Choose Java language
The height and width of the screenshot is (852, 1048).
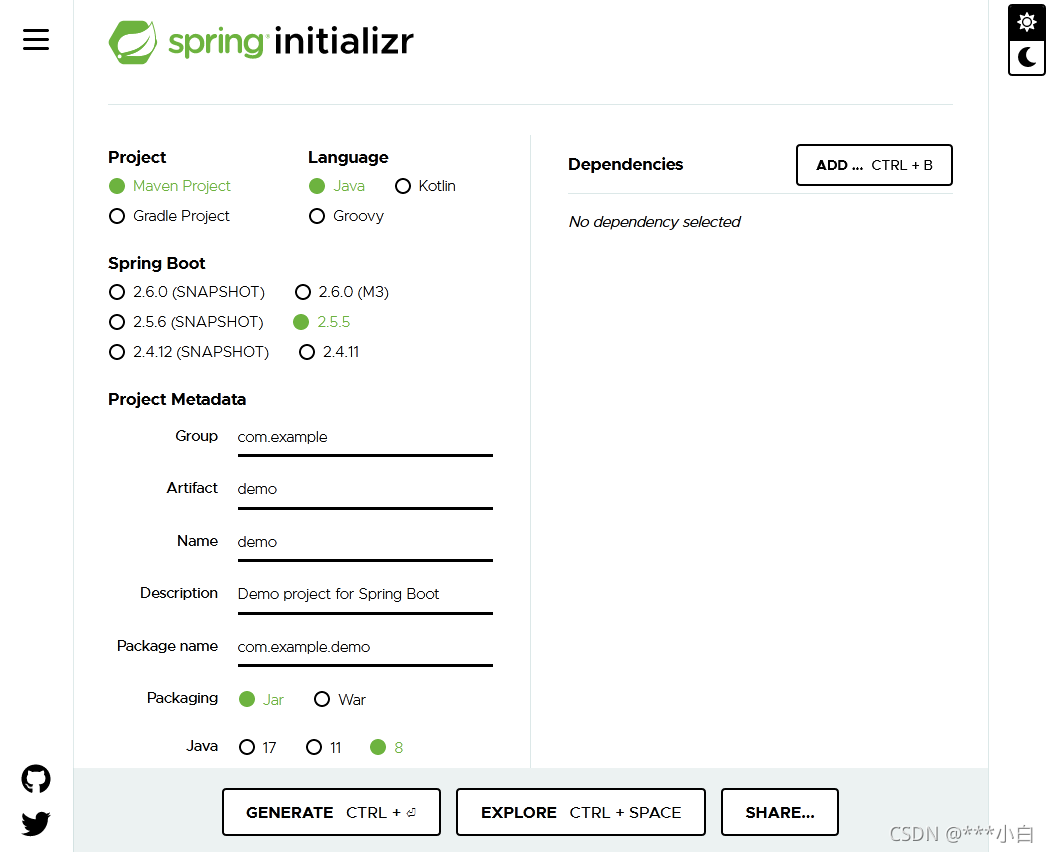(x=337, y=186)
